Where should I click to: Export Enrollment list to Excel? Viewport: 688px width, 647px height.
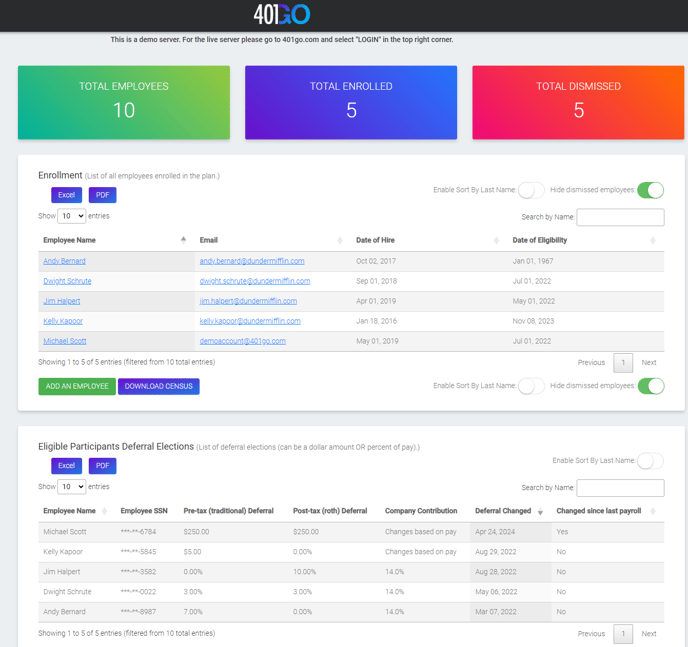(x=66, y=195)
